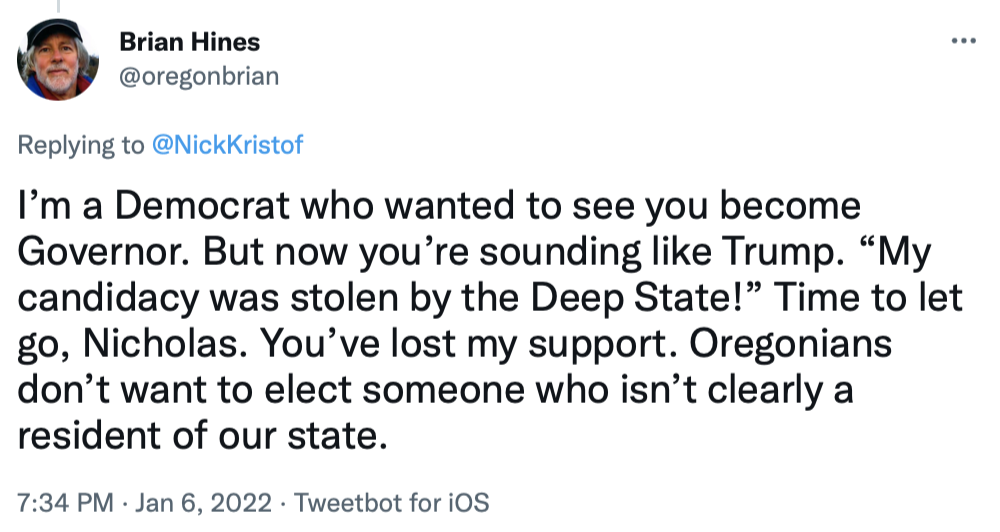Click the @oregonbrian handle

click(199, 76)
